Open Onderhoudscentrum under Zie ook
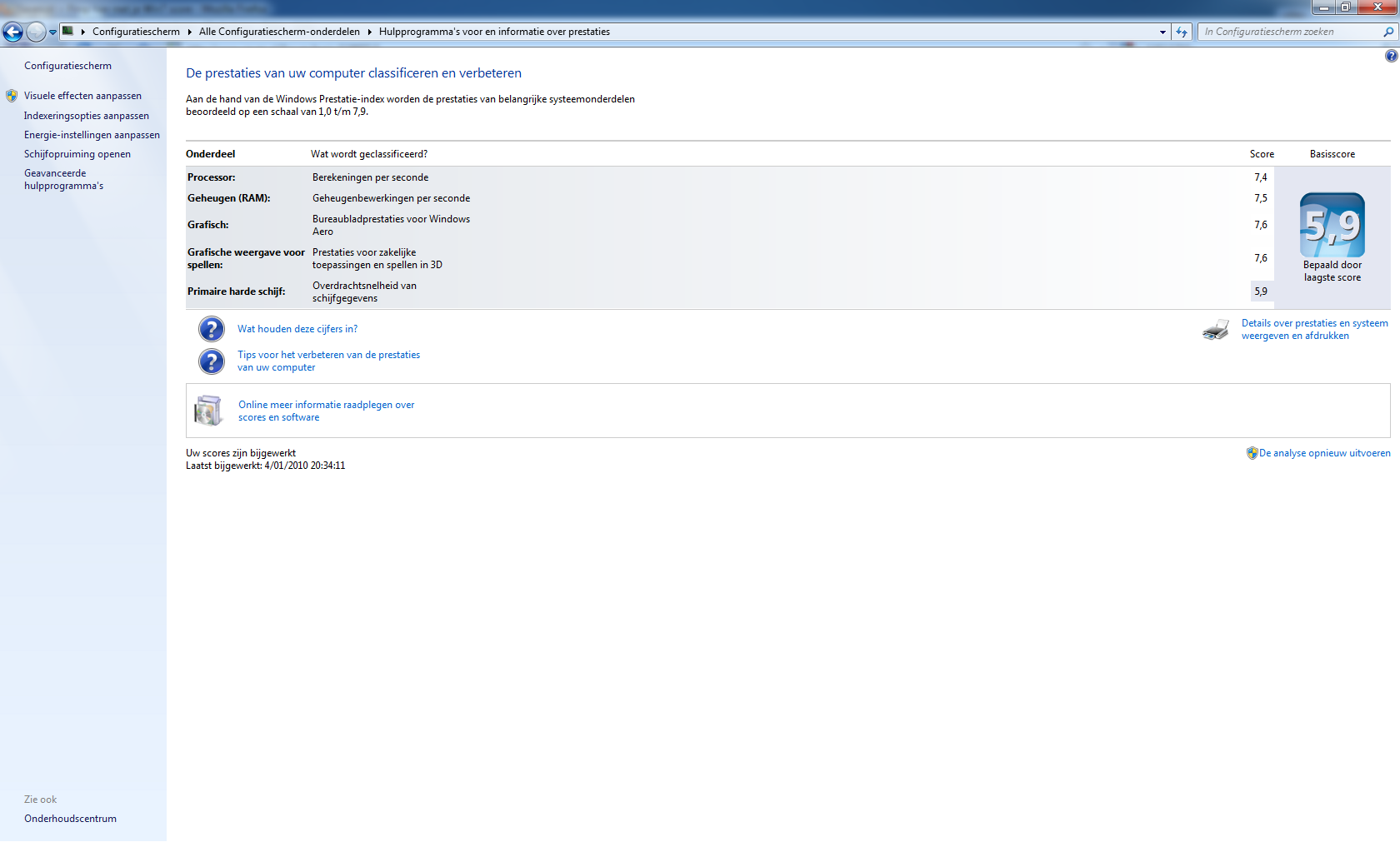This screenshot has height=842, width=1400. (x=70, y=819)
